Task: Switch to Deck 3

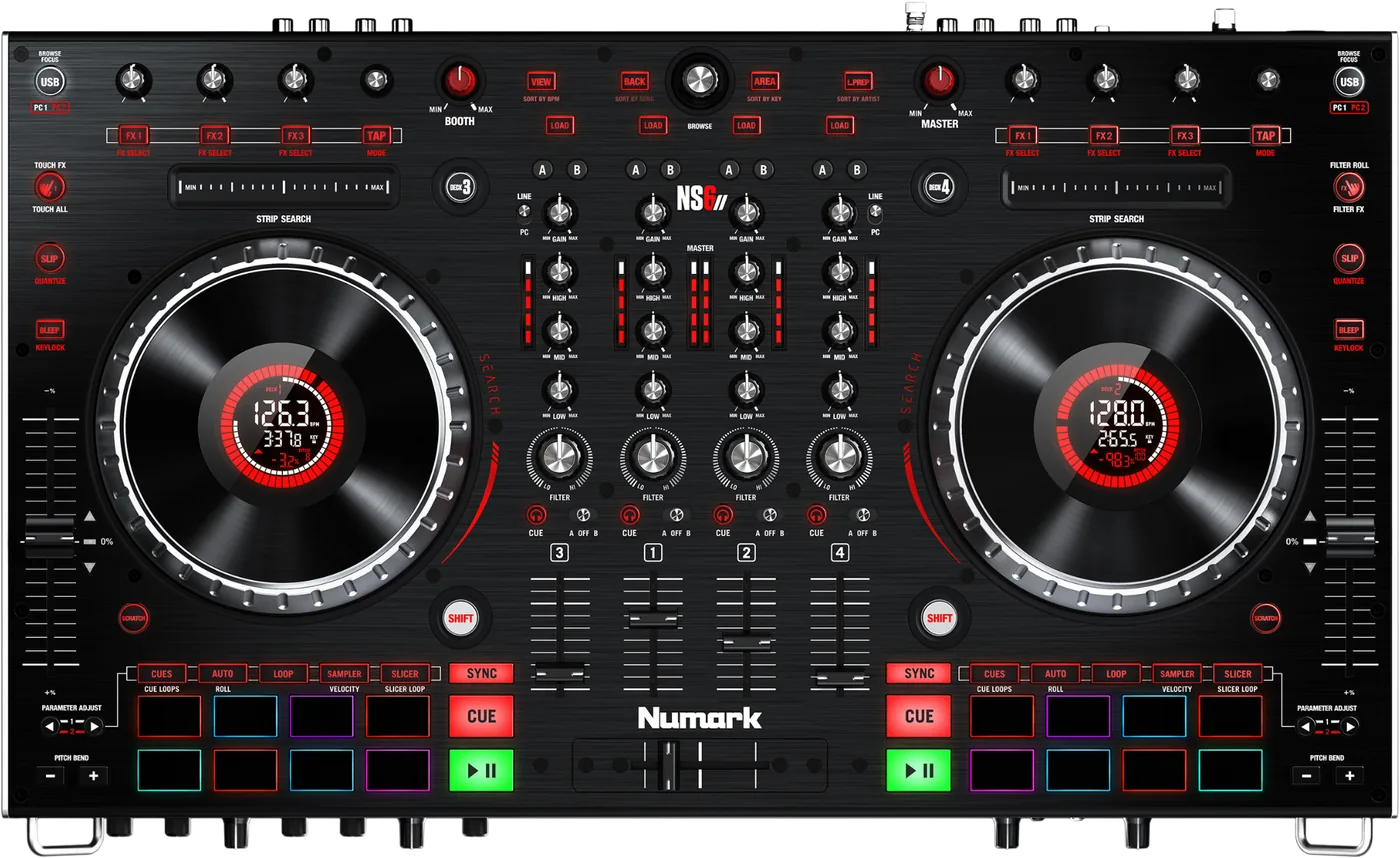Action: (x=459, y=186)
